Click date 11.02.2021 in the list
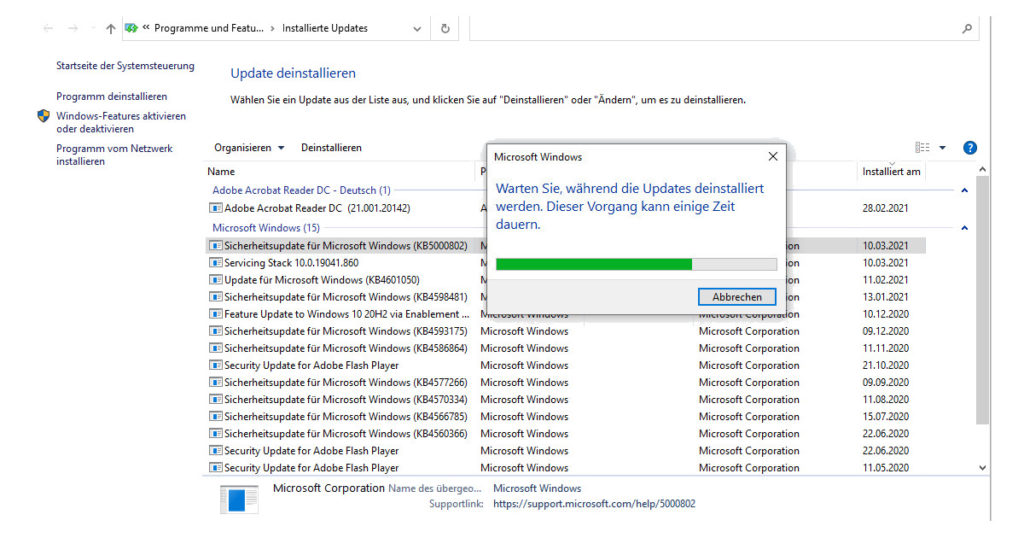Viewport: 1024px width, 538px height. click(885, 280)
